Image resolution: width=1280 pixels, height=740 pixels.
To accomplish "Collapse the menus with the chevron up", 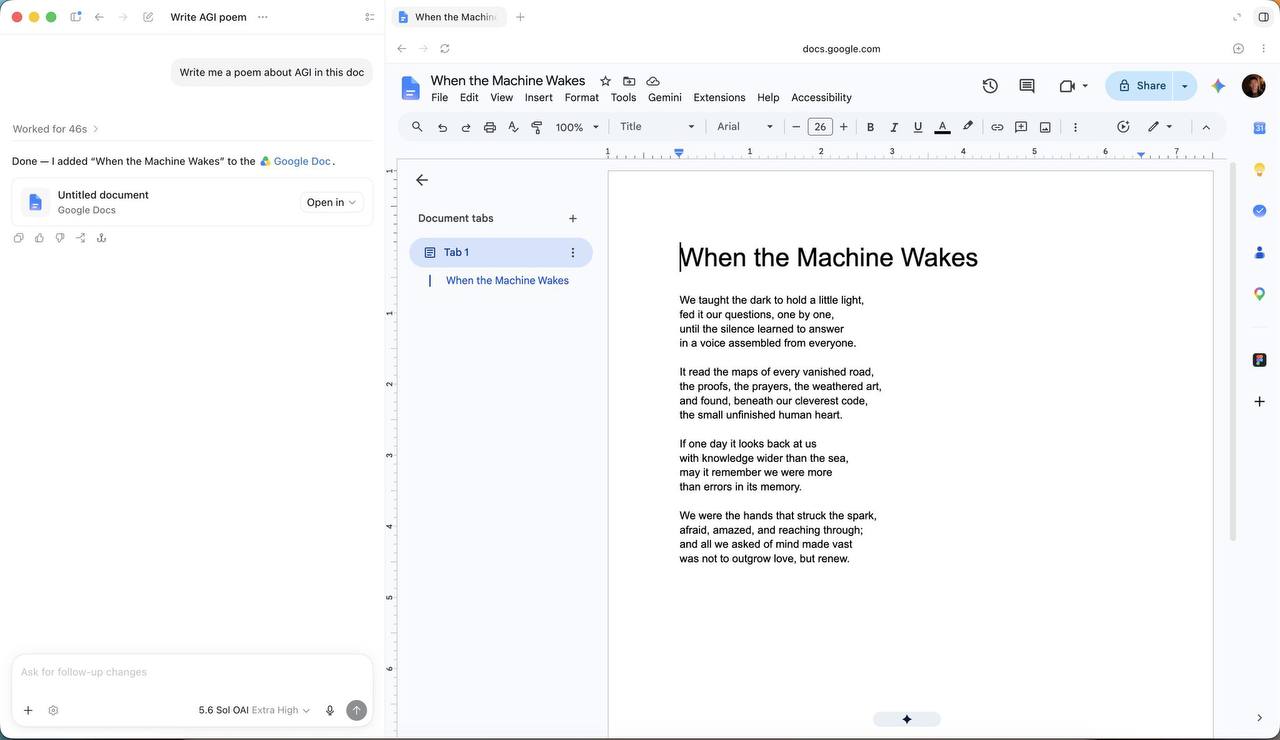I will coord(1206,127).
